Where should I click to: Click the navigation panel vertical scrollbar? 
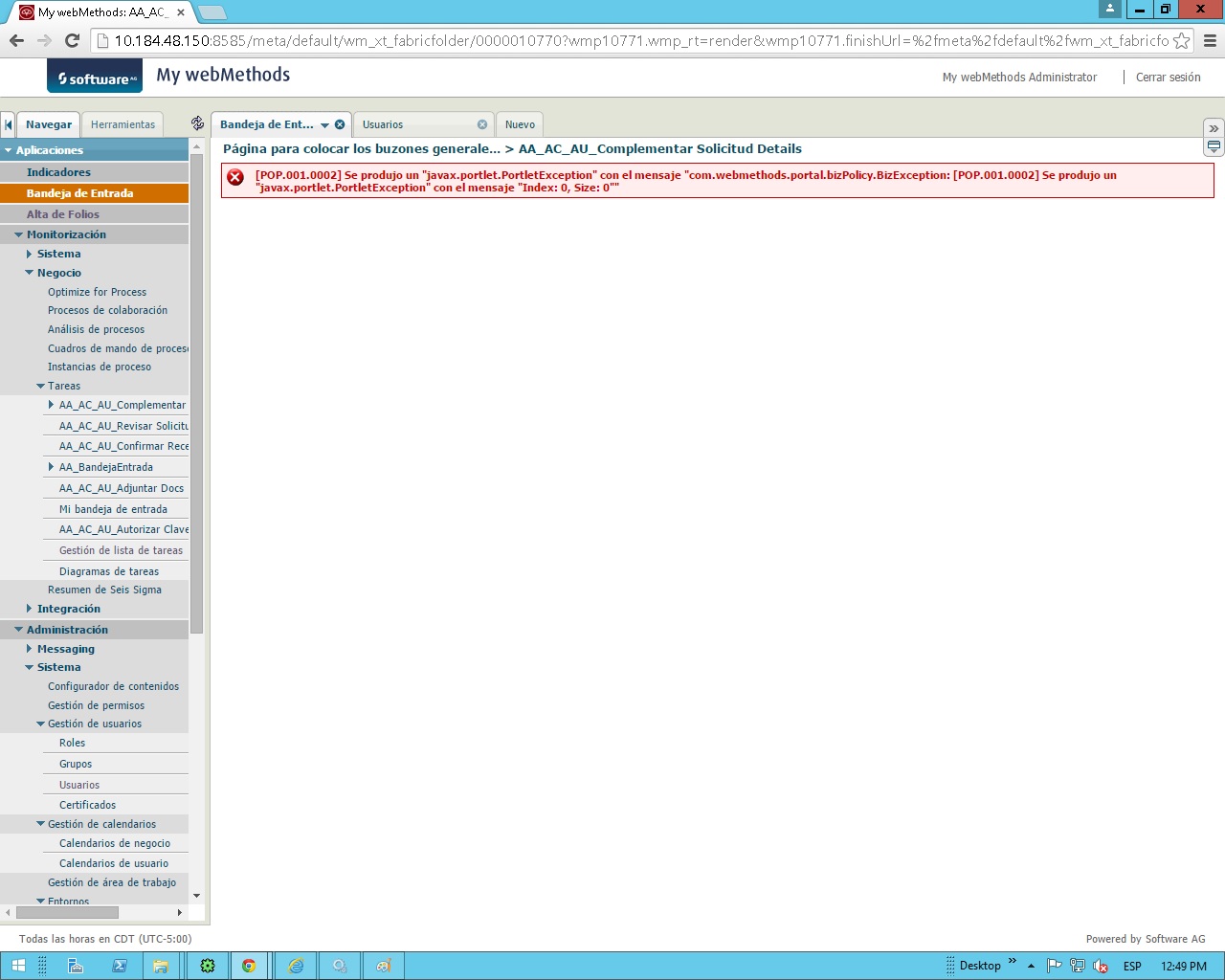pyautogui.click(x=197, y=393)
